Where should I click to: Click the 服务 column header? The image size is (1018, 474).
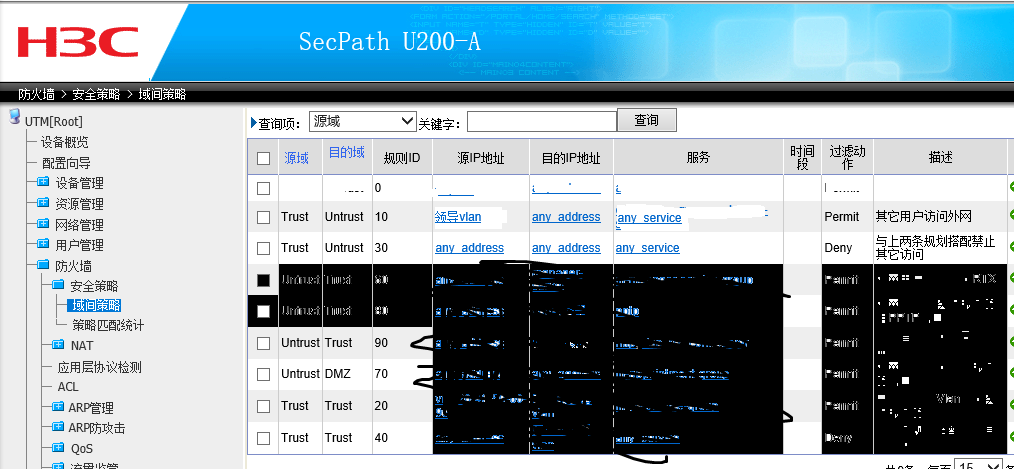pos(698,158)
